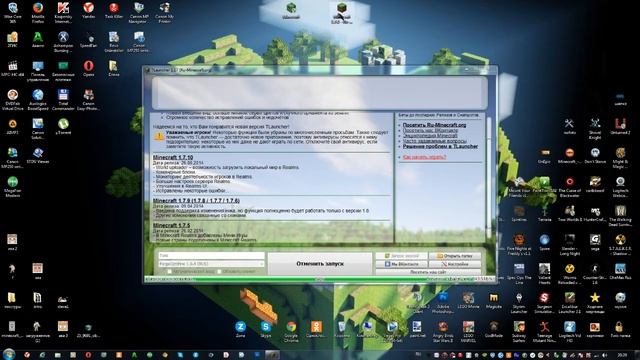This screenshot has height=360, width=640.
Task: Open the Five Nights at Freddy's desktop icon
Action: tap(519, 244)
